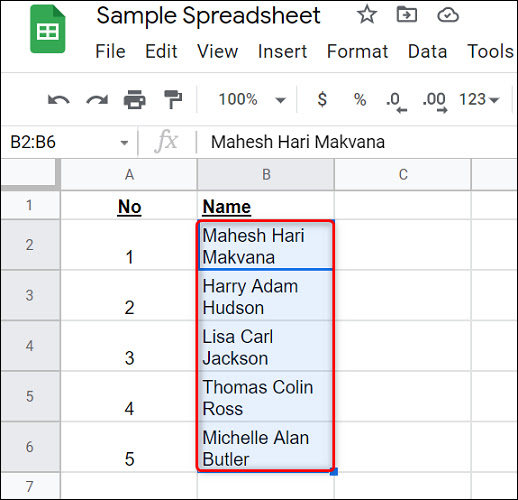Click the Redo arrow icon
The height and width of the screenshot is (500, 518).
tap(97, 100)
